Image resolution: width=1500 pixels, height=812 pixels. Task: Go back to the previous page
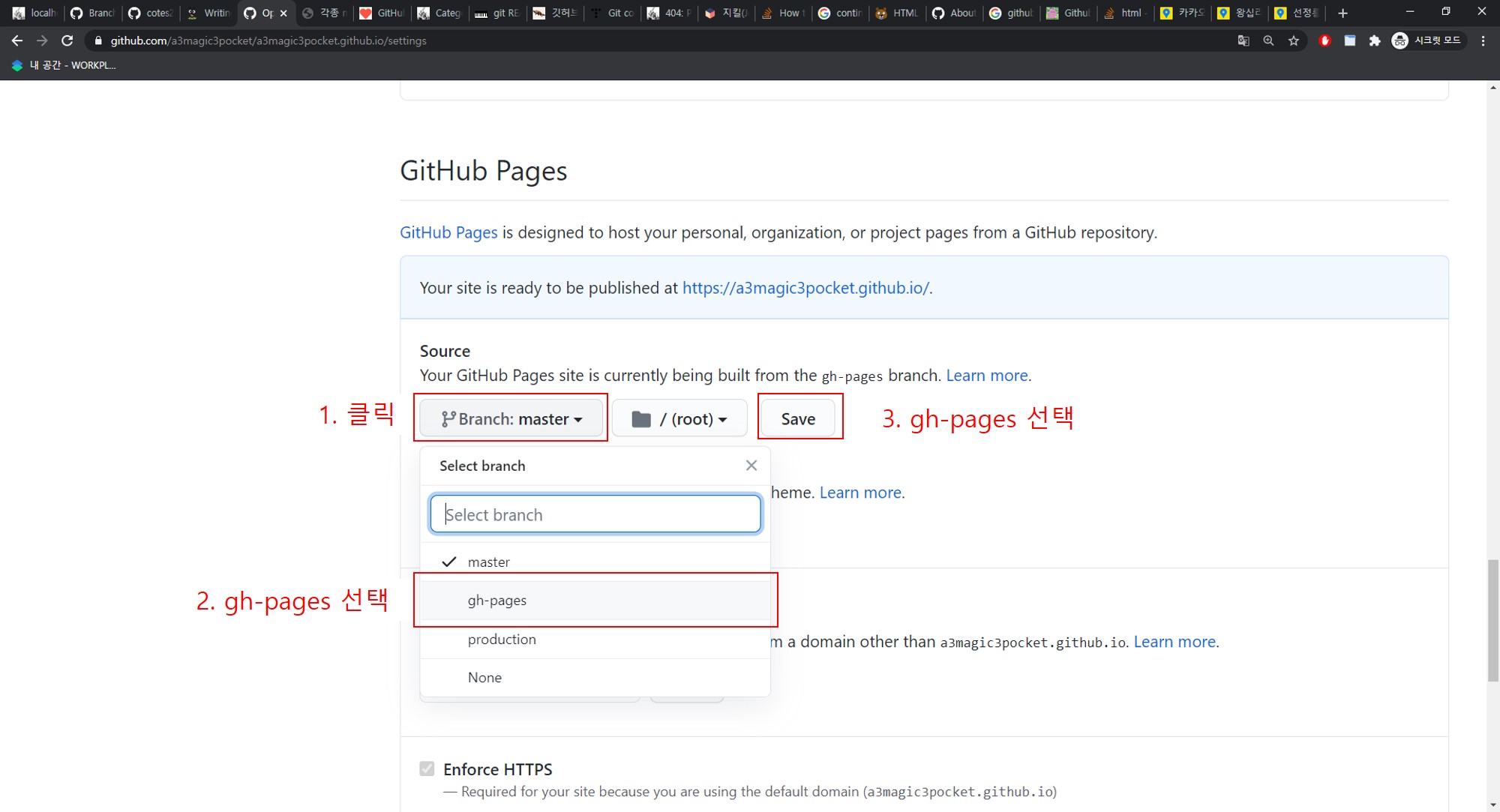pyautogui.click(x=16, y=40)
